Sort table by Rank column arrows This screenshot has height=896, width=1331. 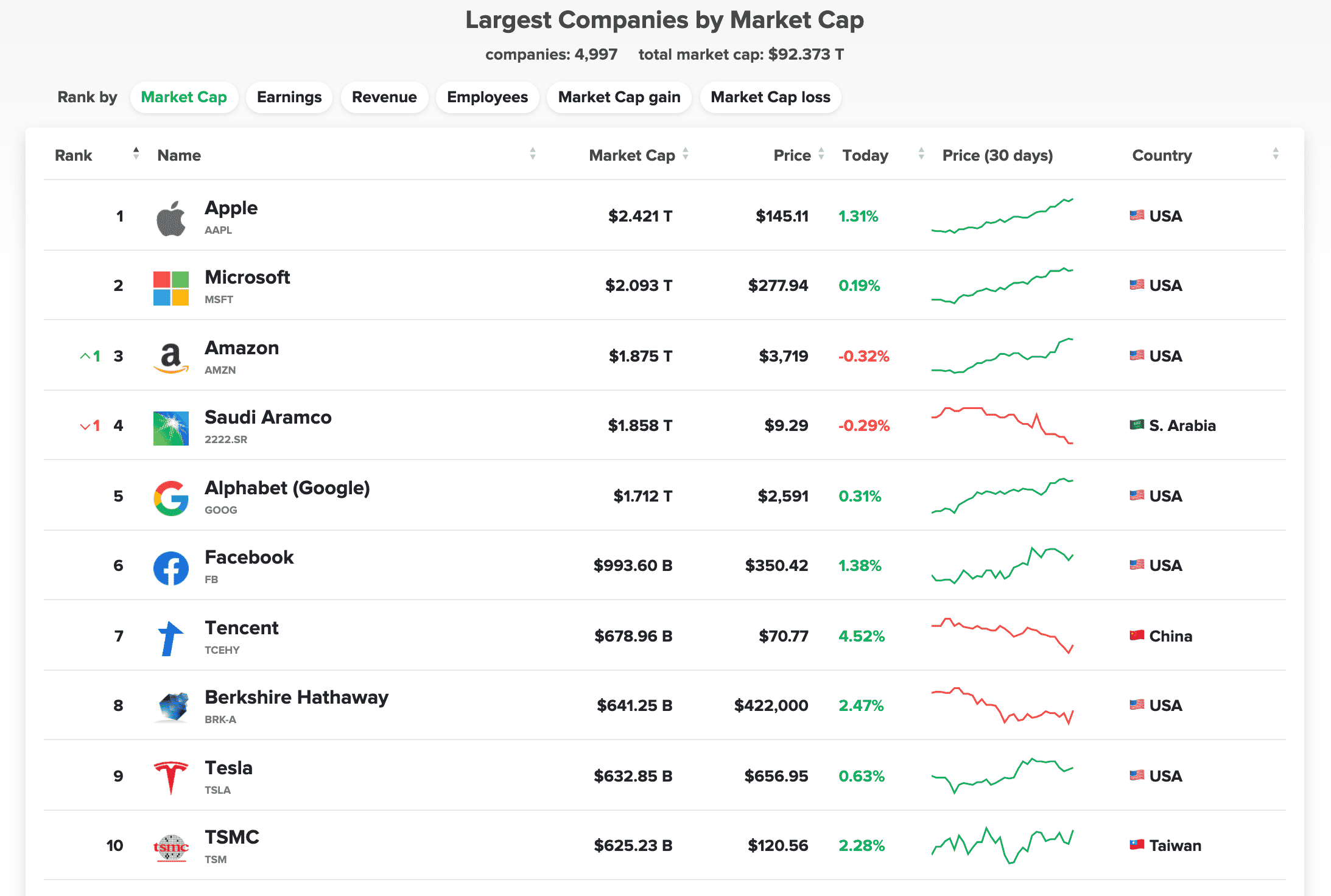136,154
